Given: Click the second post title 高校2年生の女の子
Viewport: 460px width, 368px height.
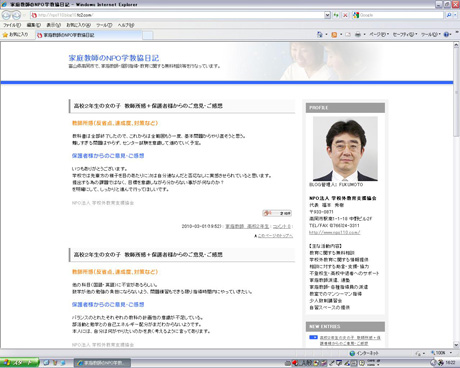Looking at the screenshot, I should (148, 255).
